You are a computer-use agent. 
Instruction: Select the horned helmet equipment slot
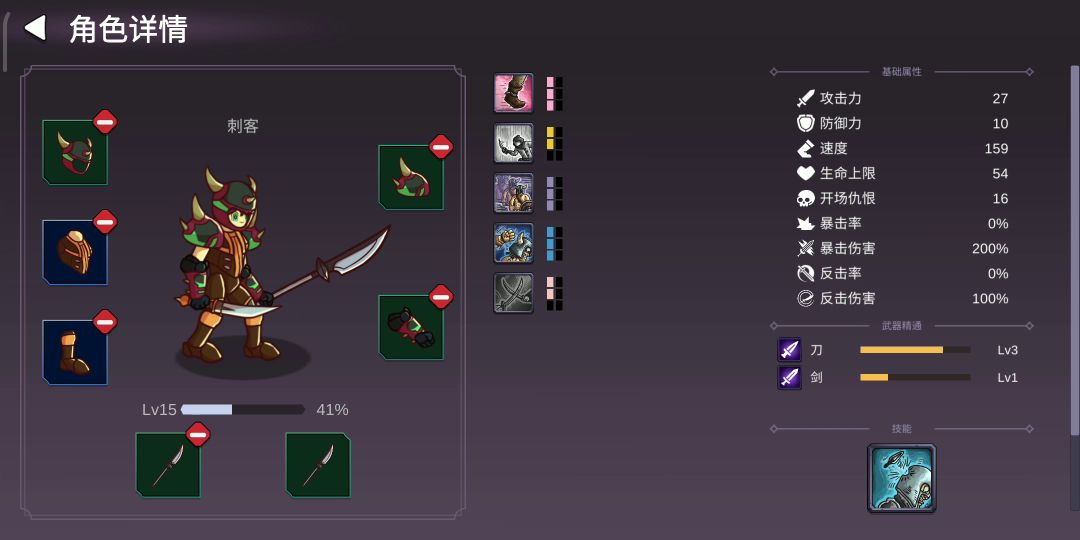[x=75, y=152]
